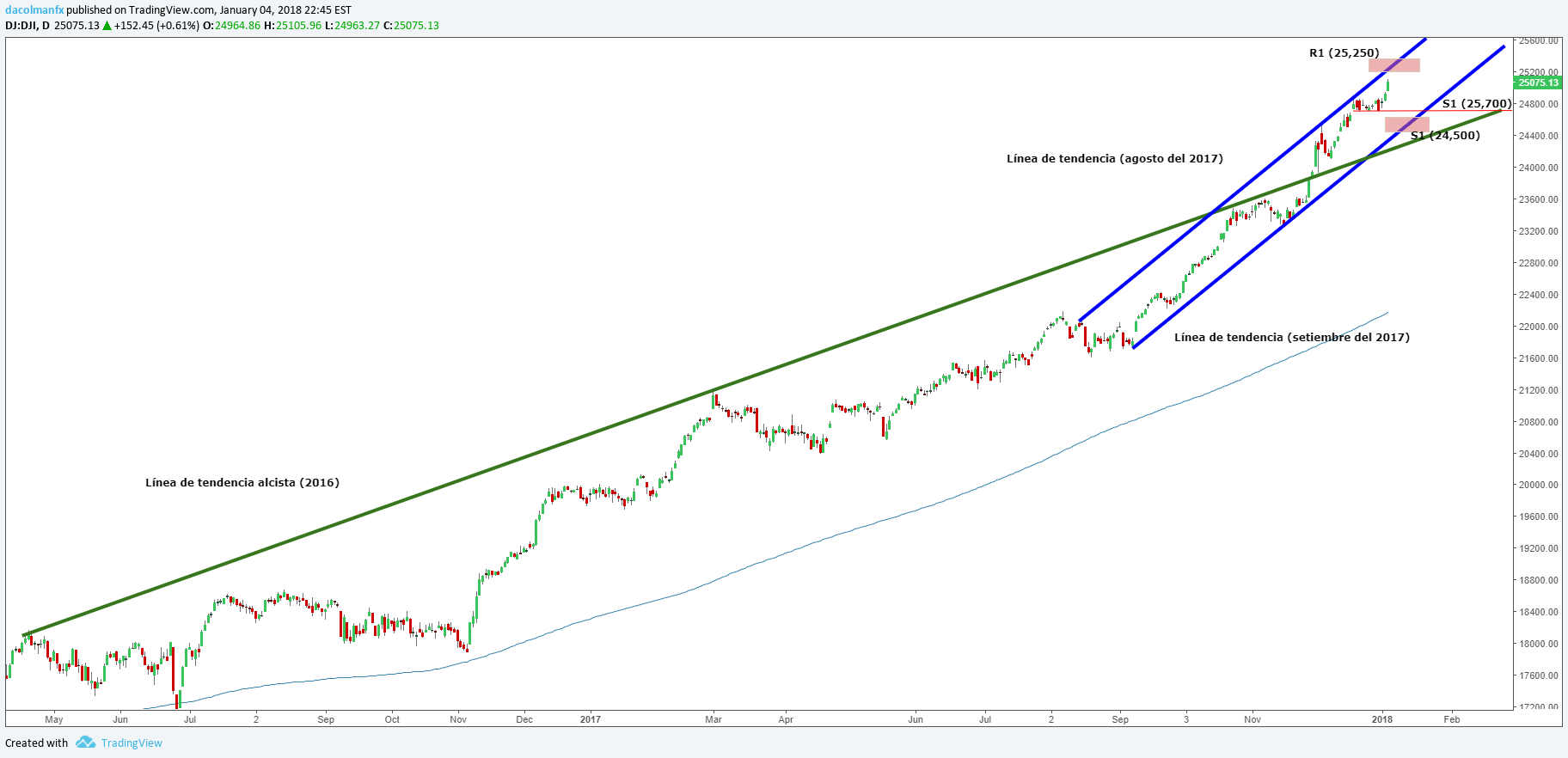
Task: Click the green up-arrow change indicator
Action: [x=107, y=25]
